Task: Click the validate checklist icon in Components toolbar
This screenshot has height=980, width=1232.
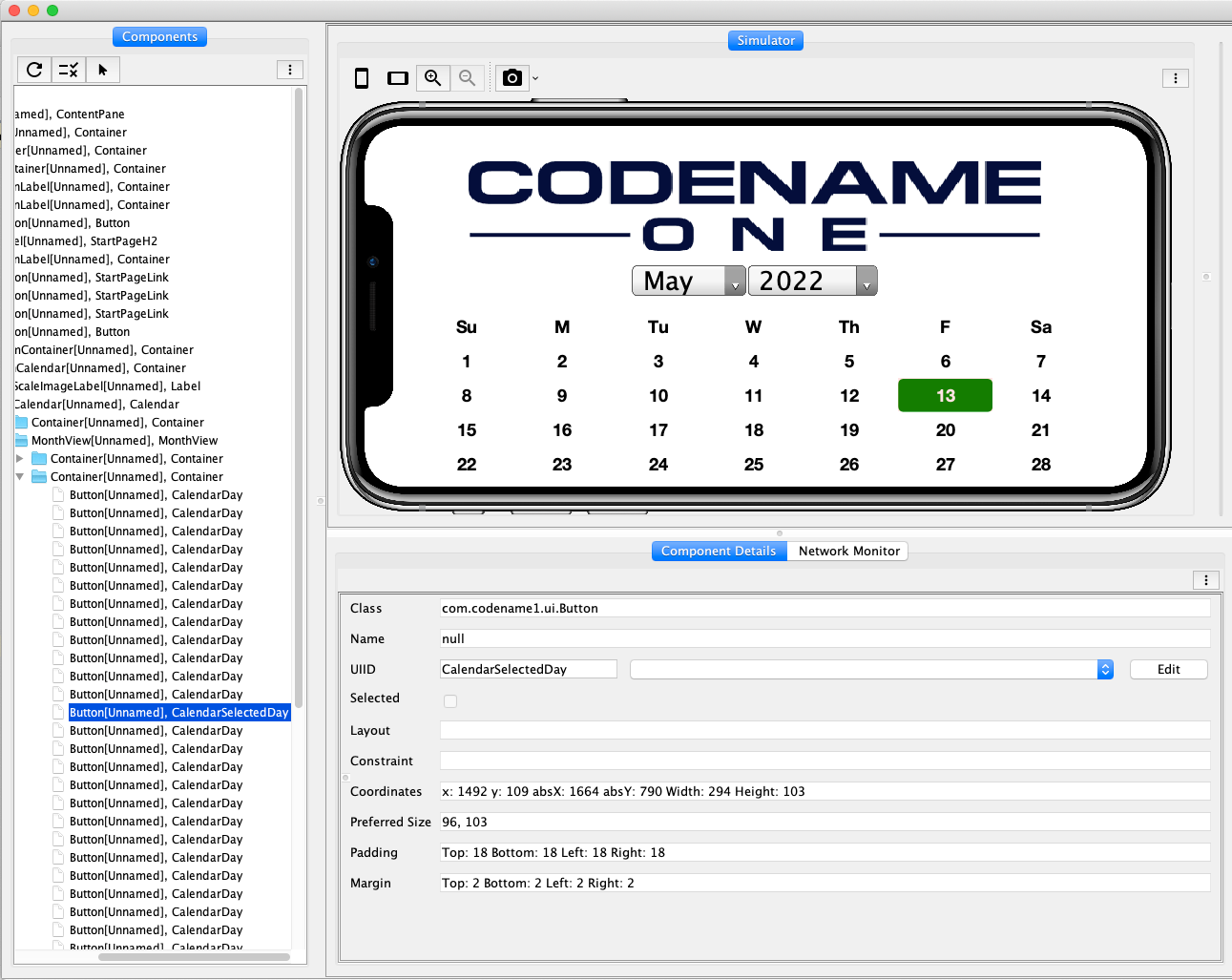Action: point(69,70)
